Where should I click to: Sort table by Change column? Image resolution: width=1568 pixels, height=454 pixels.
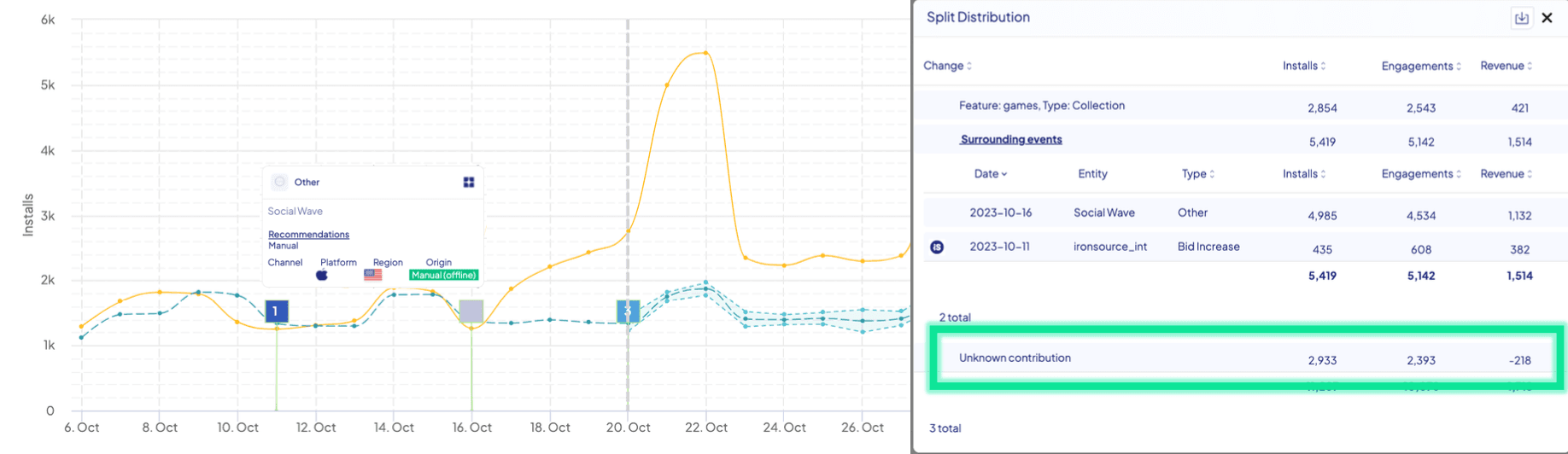(x=947, y=66)
